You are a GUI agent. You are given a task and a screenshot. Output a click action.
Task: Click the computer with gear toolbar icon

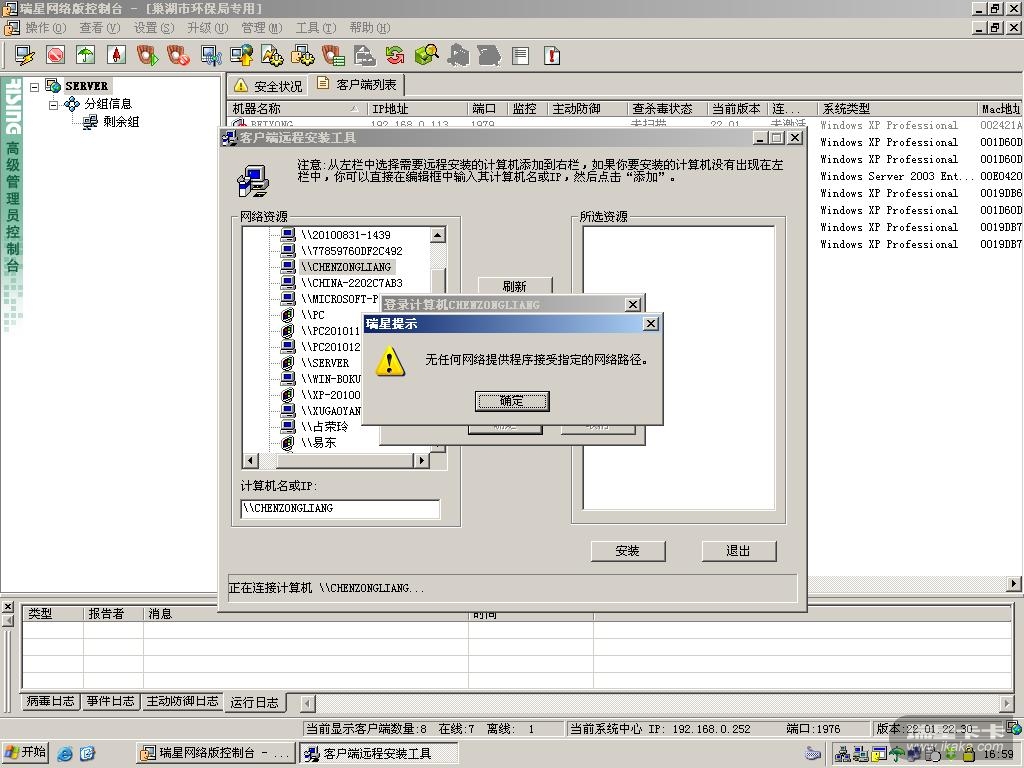click(x=302, y=56)
